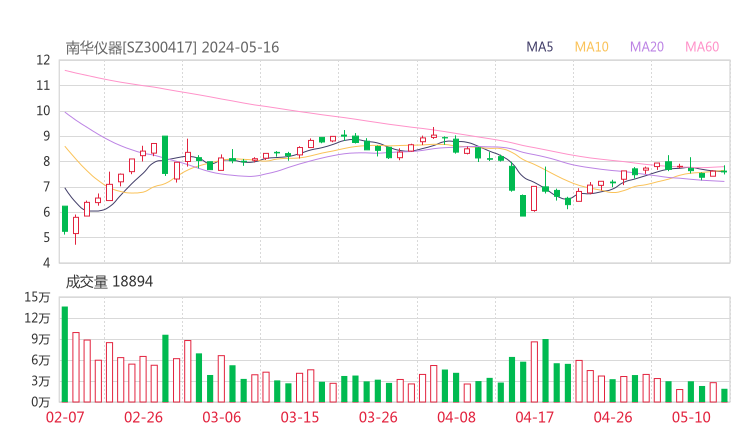Click the 03-26 date label

coord(378,417)
